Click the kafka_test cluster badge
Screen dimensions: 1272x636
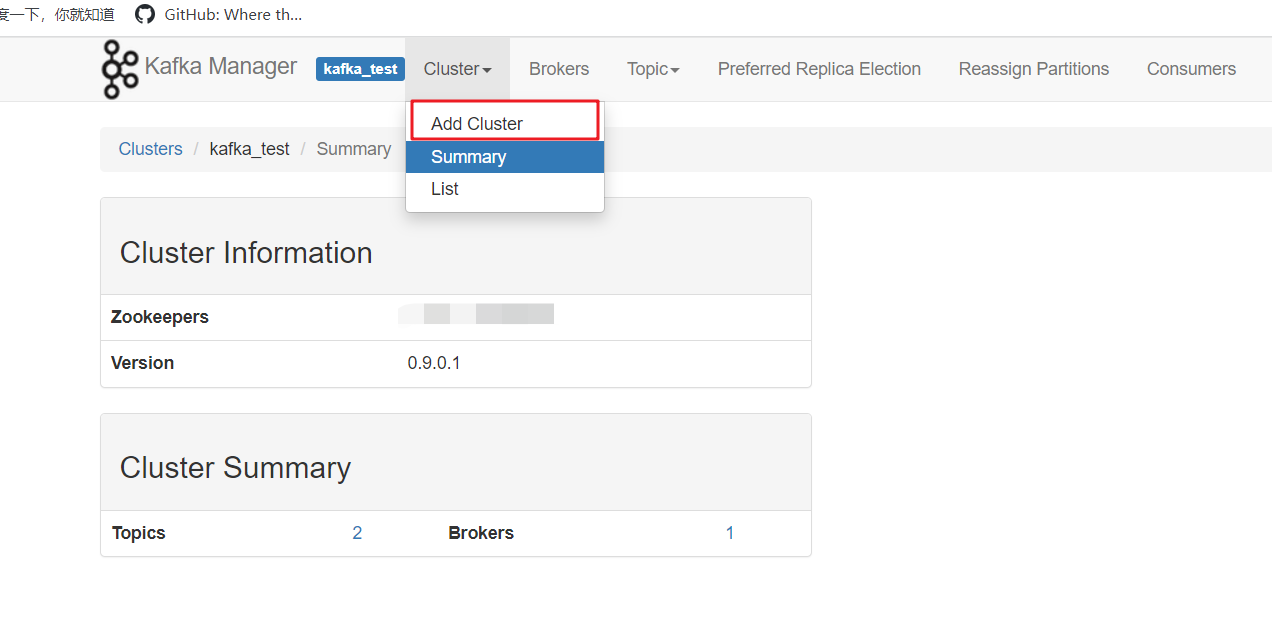tap(360, 69)
